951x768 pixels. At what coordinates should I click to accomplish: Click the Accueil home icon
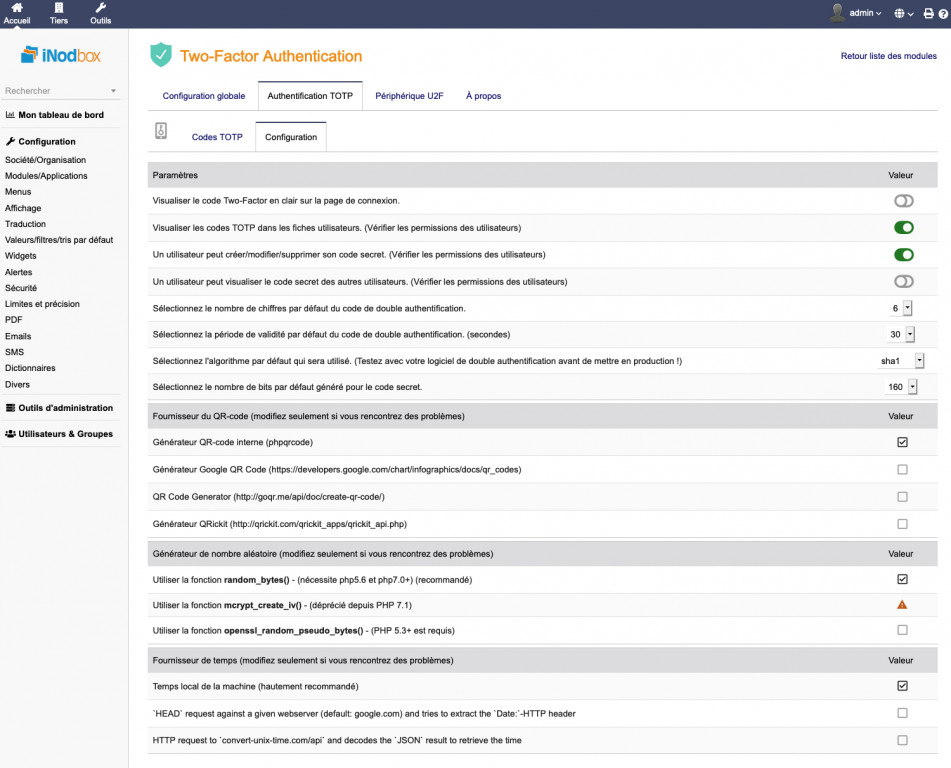pos(16,9)
